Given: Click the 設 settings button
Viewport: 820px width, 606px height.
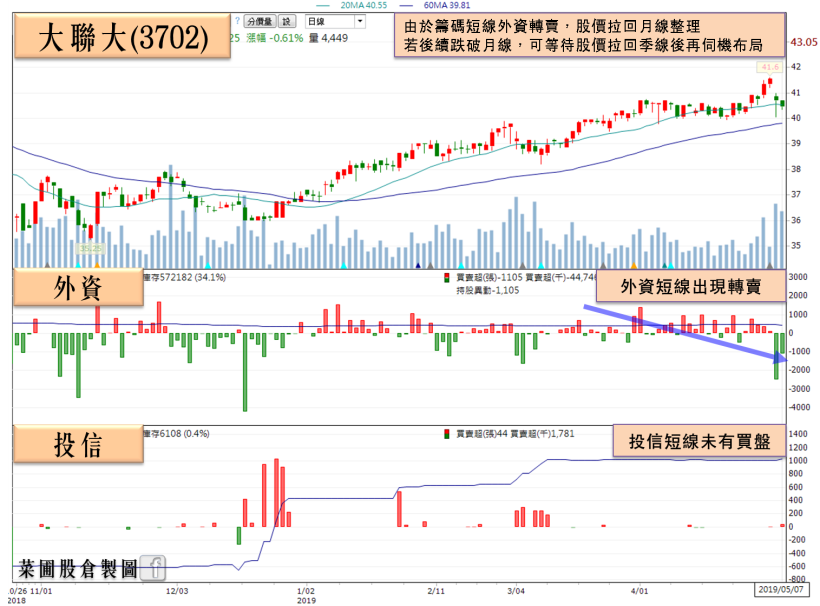Looking at the screenshot, I should (x=287, y=21).
